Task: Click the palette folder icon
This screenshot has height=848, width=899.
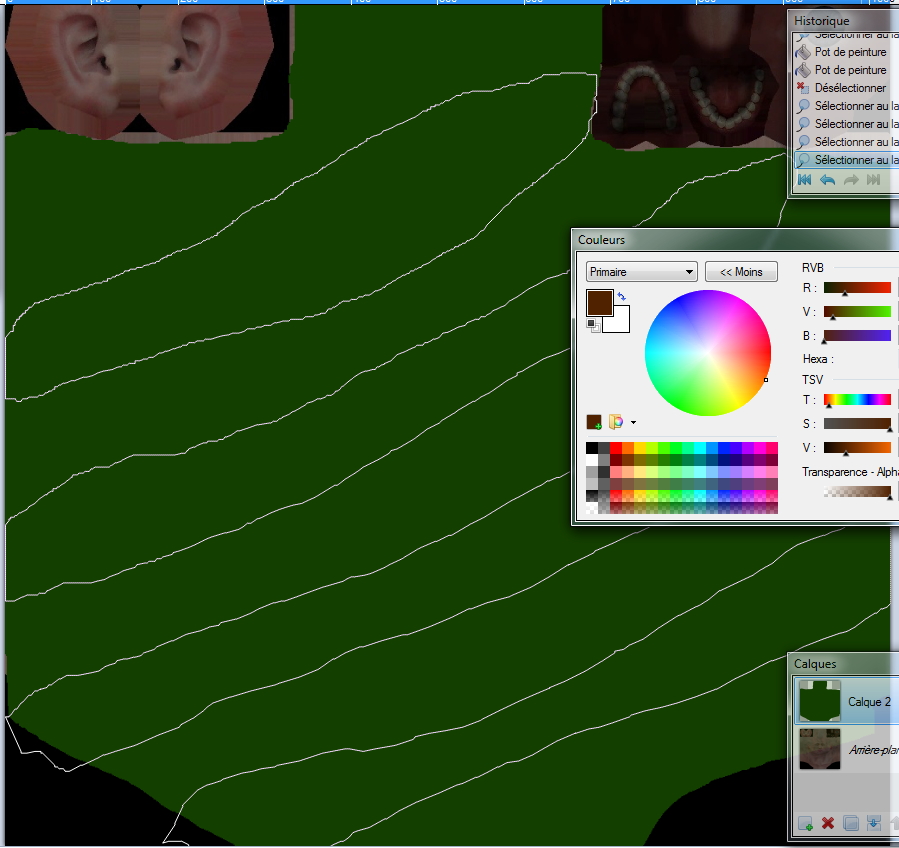Action: tap(616, 422)
